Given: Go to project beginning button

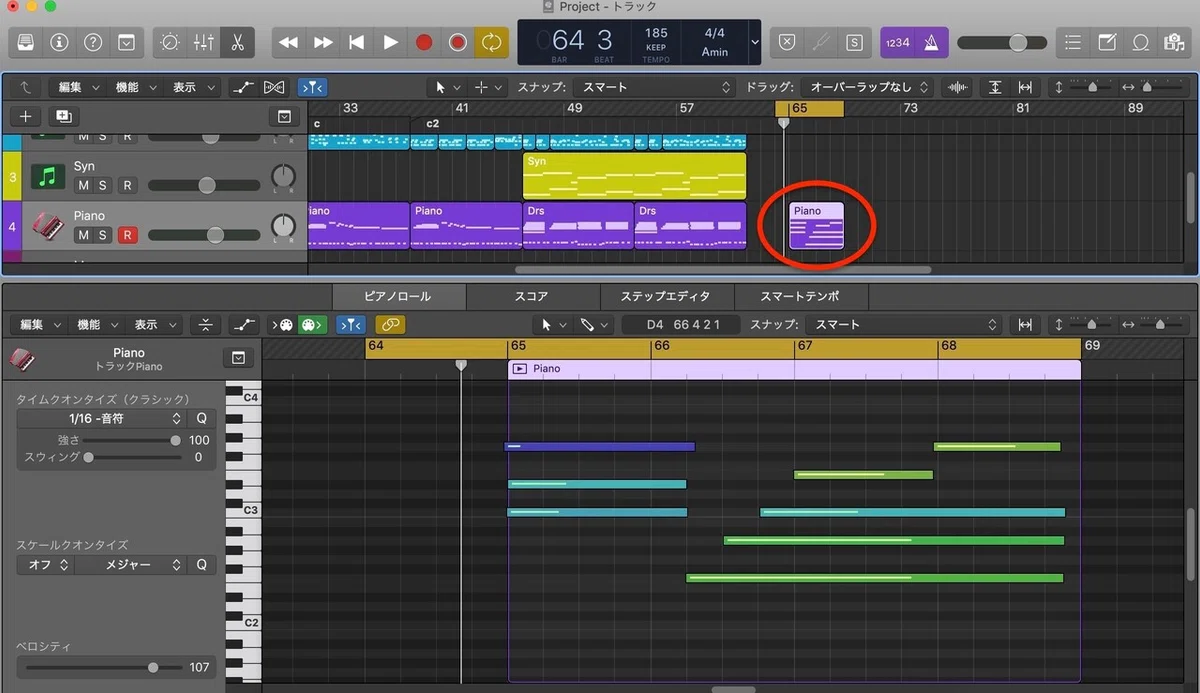Looking at the screenshot, I should [x=356, y=42].
